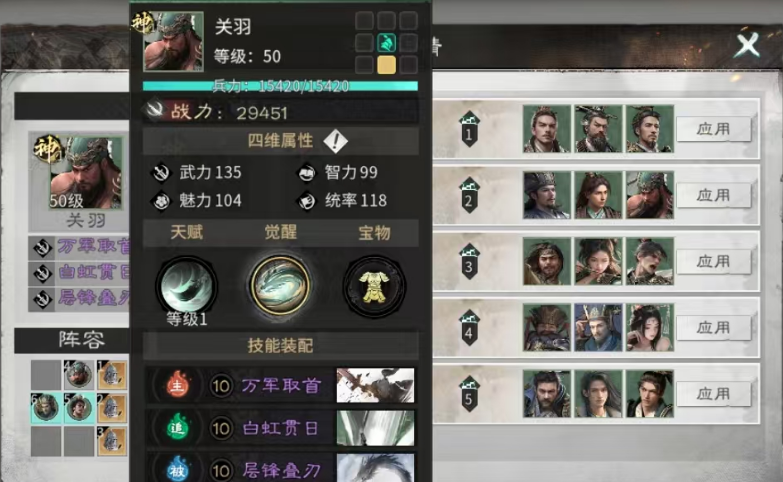Select highlighted green formation grid cell
Image resolution: width=783 pixels, height=482 pixels.
[386, 43]
